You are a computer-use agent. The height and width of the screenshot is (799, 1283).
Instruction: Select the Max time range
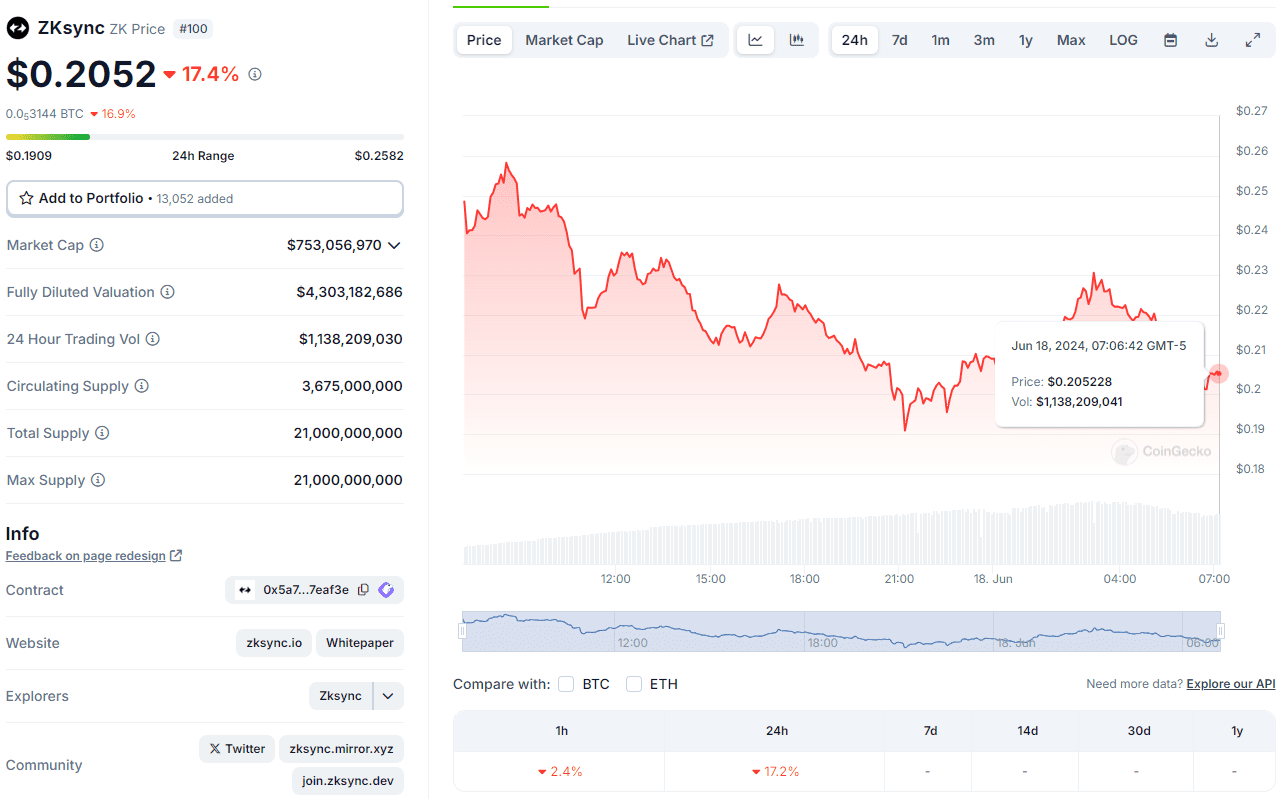[1071, 40]
